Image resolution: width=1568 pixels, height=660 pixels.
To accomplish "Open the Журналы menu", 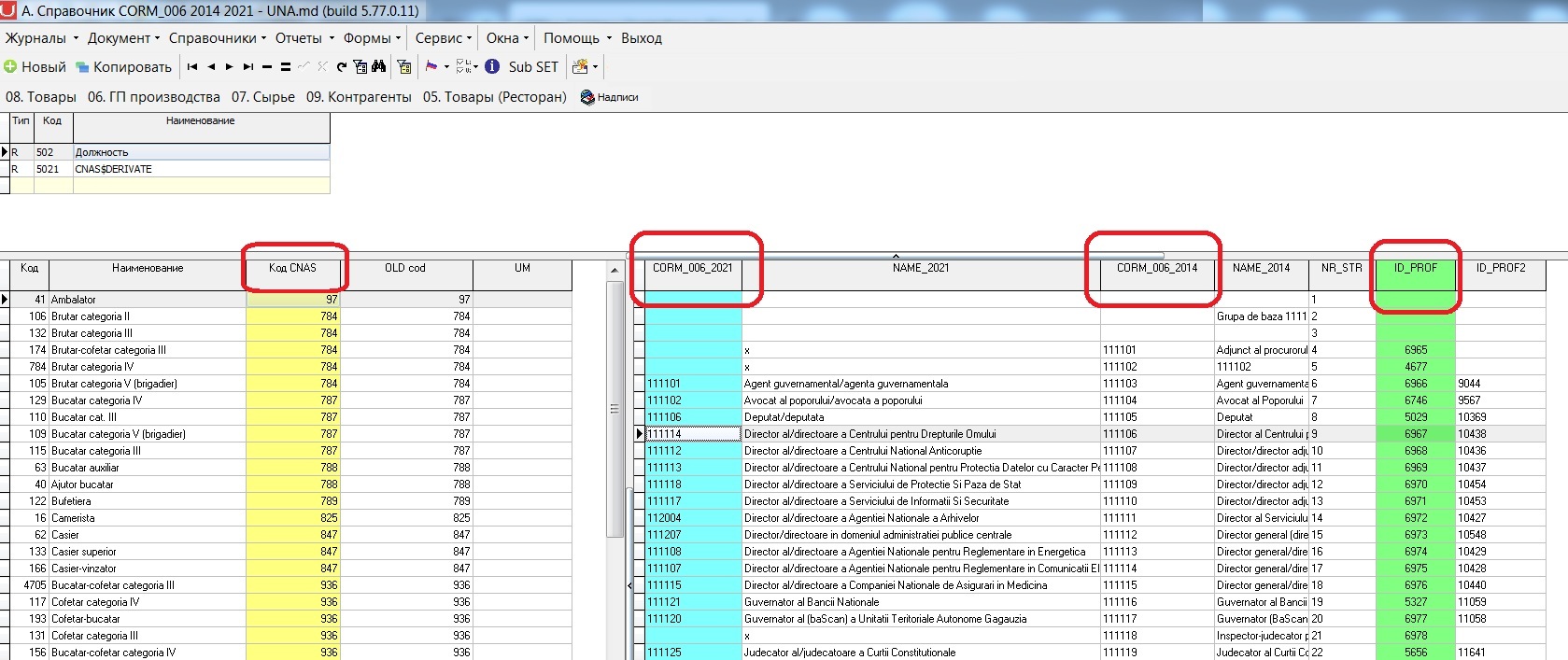I will pos(41,38).
